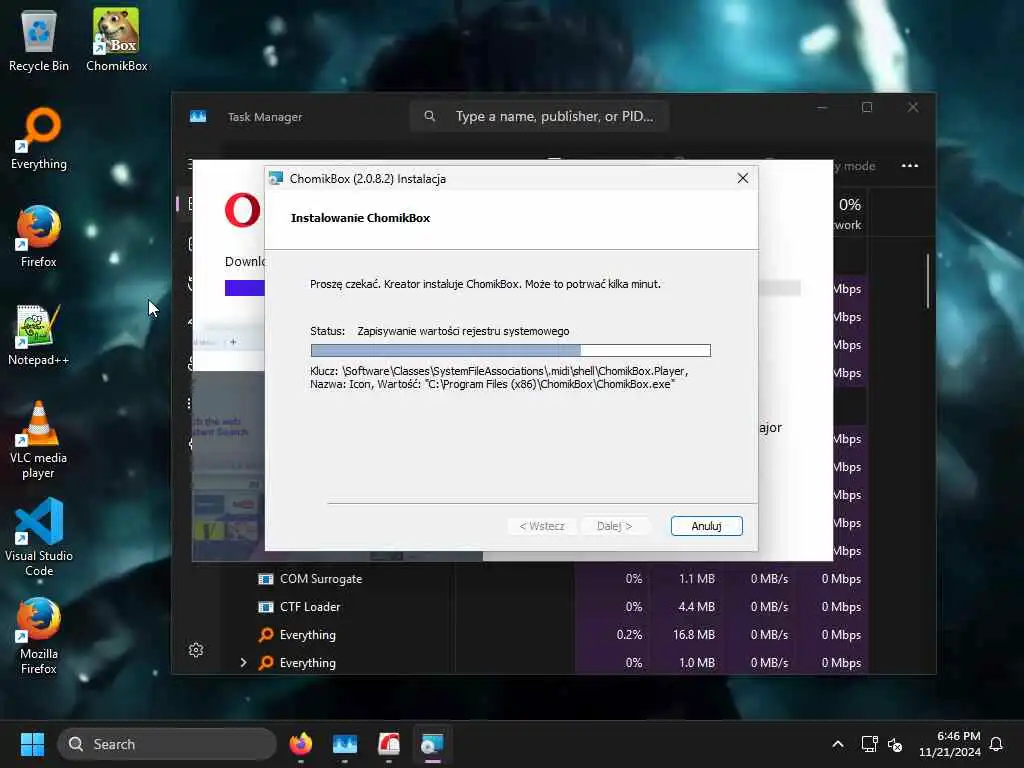This screenshot has width=1024, height=768.
Task: Open the muted volume tray icon
Action: [x=895, y=744]
